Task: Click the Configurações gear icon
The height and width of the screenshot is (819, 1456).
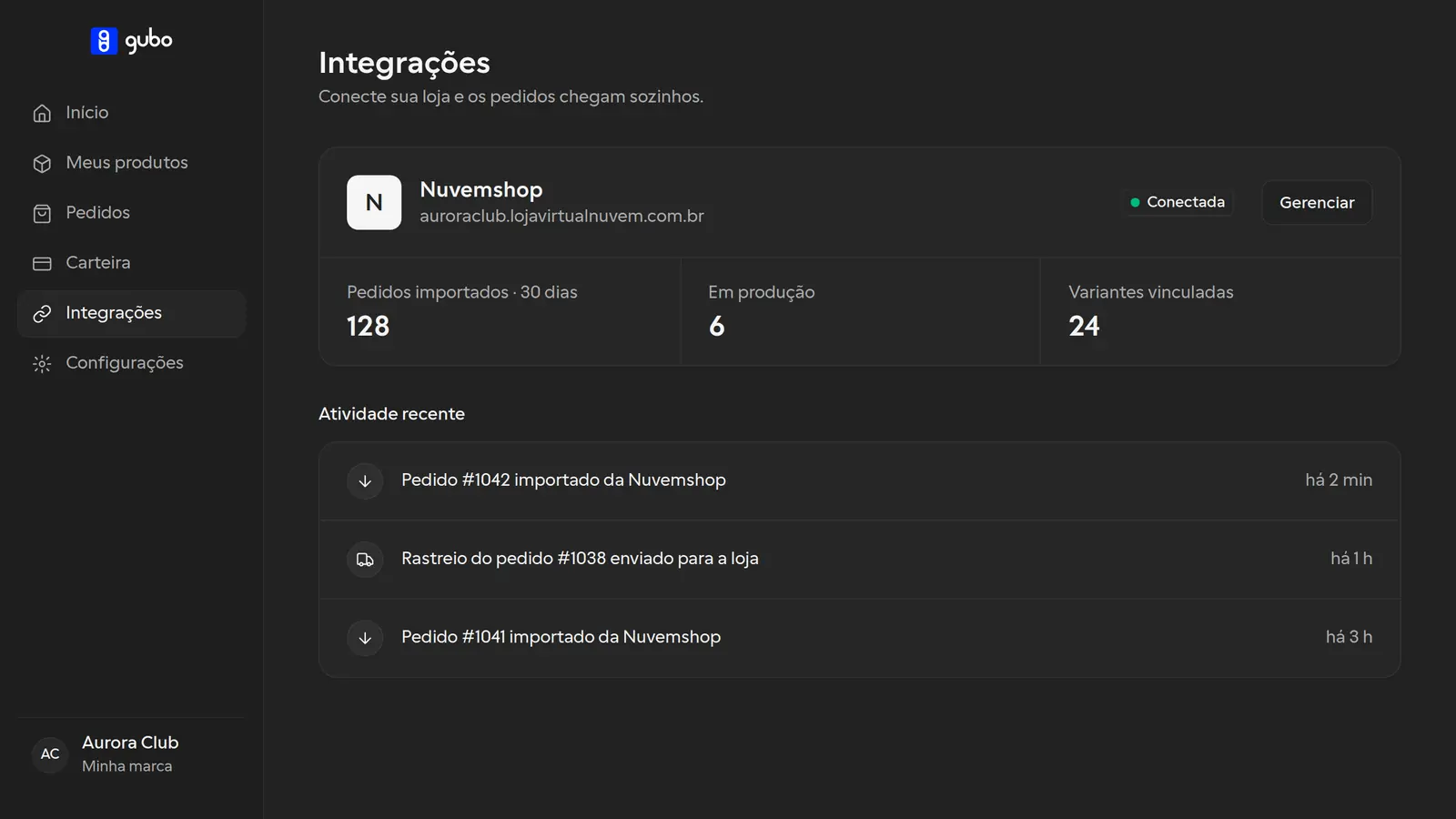Action: (42, 363)
